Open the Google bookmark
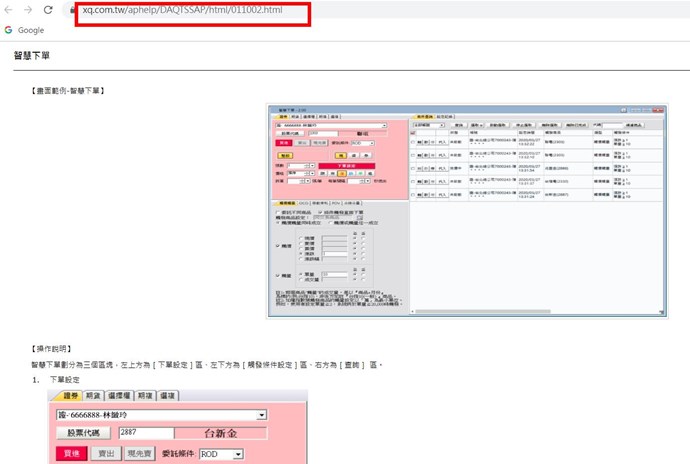690x464 pixels. click(x=24, y=30)
